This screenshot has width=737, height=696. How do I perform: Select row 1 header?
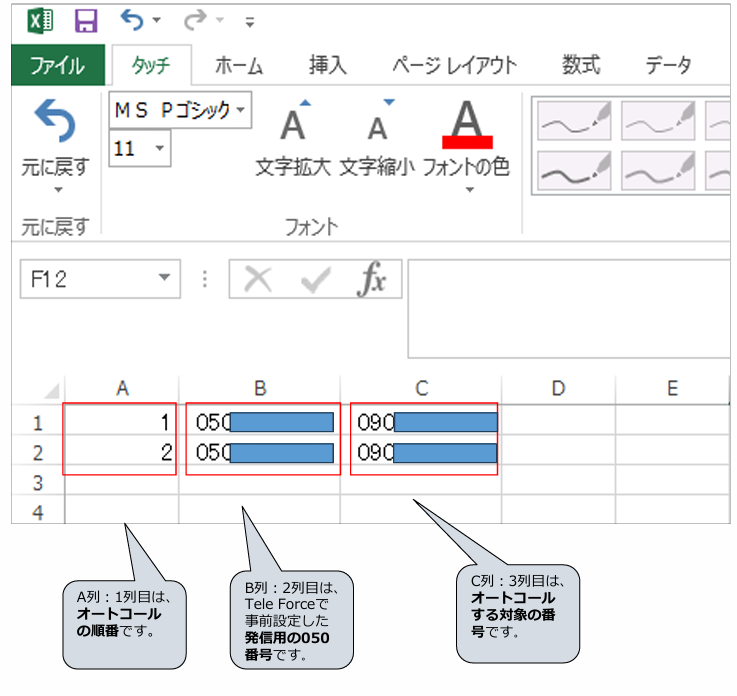pos(38,422)
